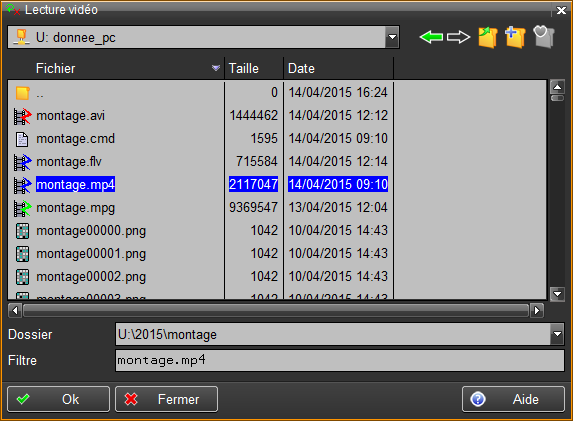Click the green back arrow icon
The width and height of the screenshot is (573, 421).
(431, 37)
